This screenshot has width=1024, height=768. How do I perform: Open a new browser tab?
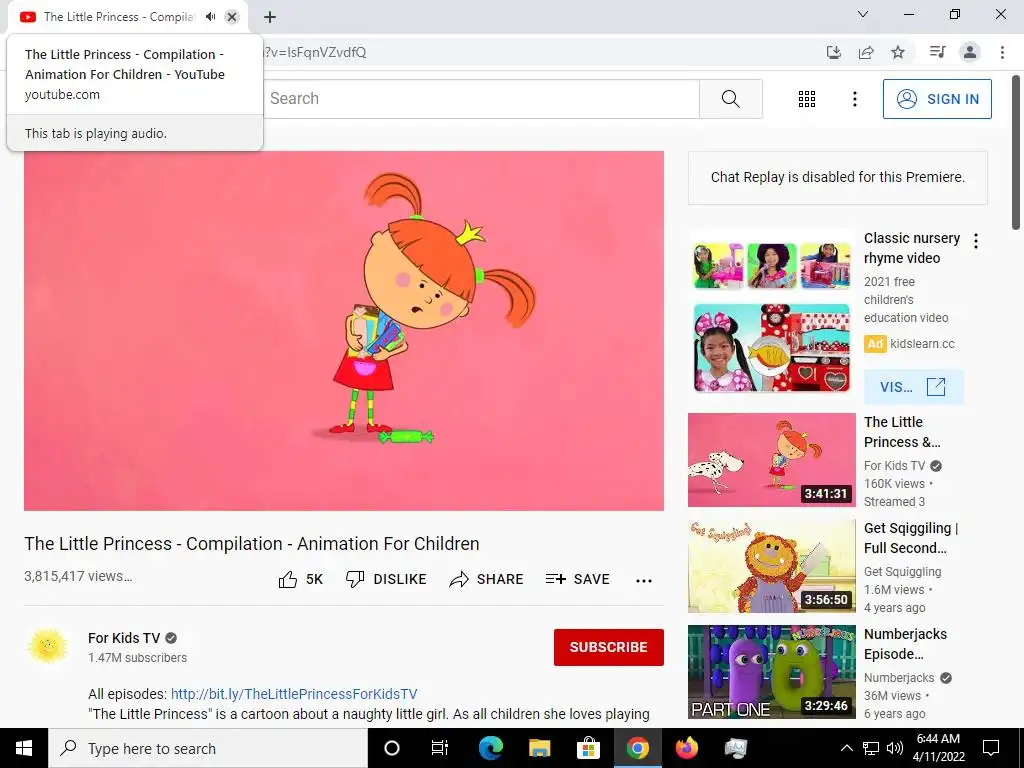click(270, 17)
